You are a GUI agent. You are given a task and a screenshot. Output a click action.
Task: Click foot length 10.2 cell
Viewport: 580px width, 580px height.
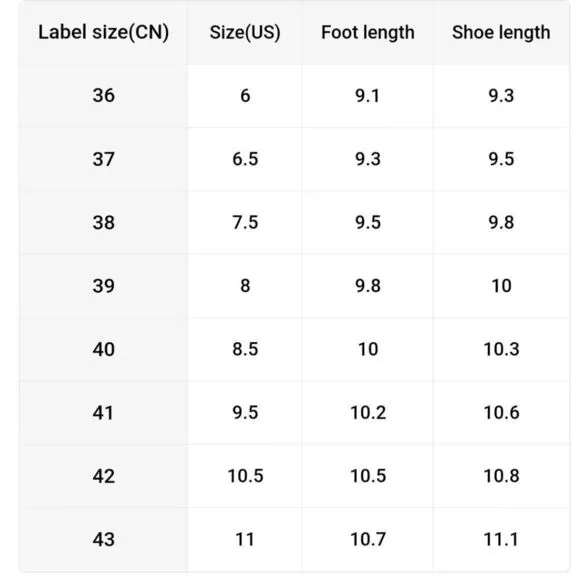click(368, 413)
